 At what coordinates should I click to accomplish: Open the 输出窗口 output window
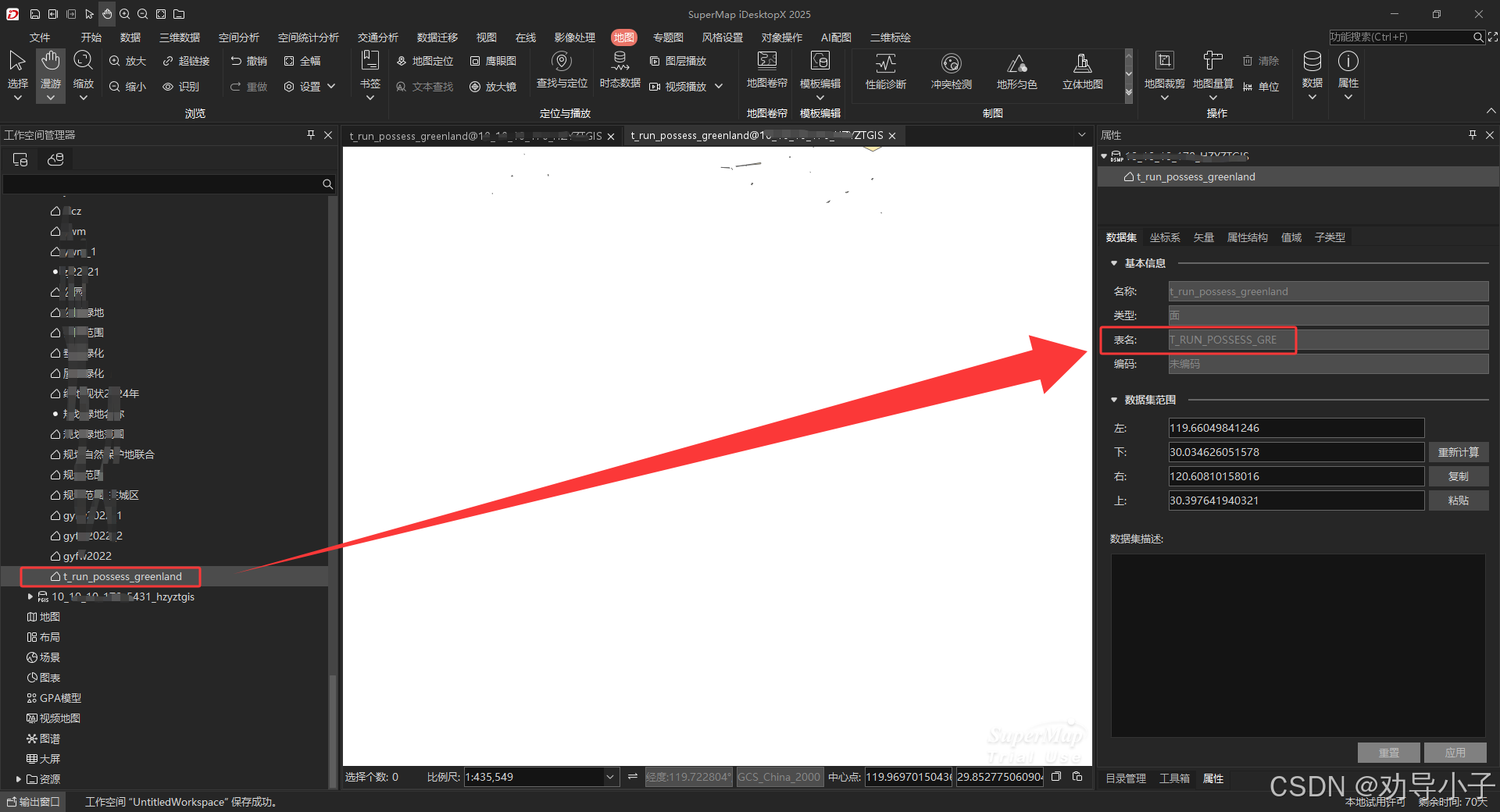click(33, 802)
